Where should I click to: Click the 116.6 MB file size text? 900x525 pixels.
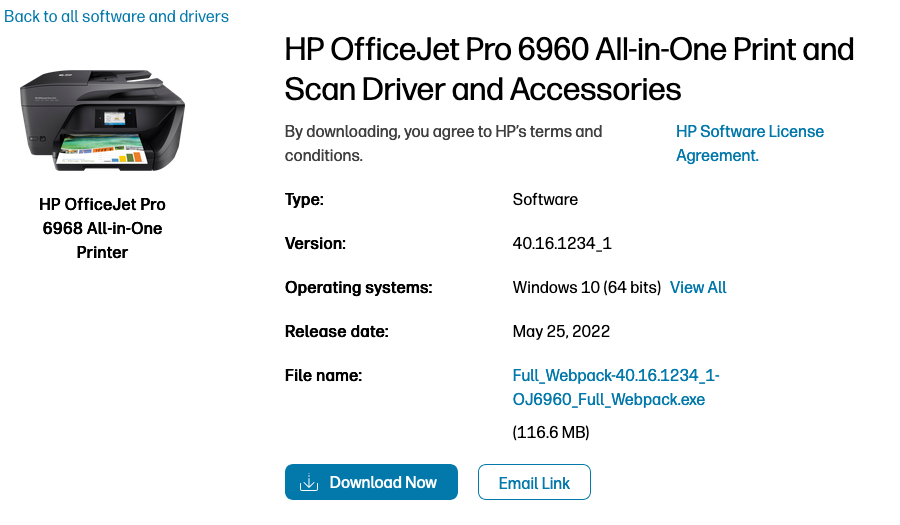tap(551, 433)
